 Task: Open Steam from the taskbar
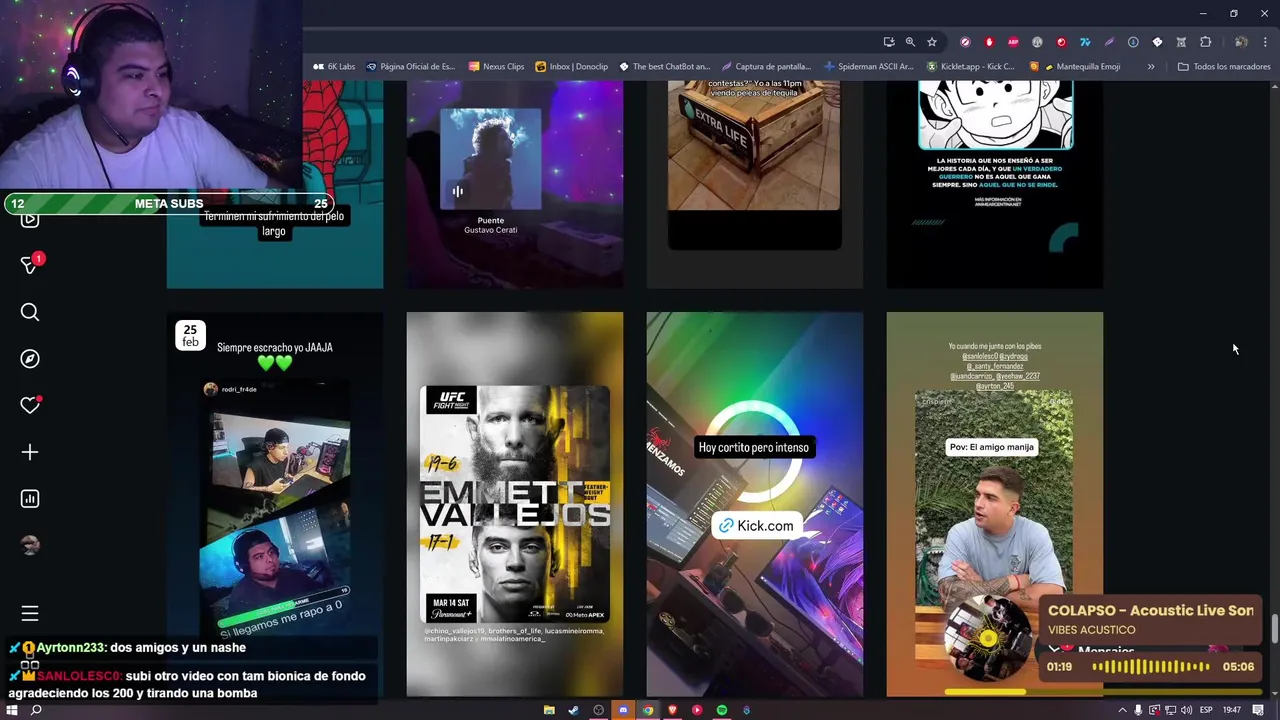click(574, 710)
